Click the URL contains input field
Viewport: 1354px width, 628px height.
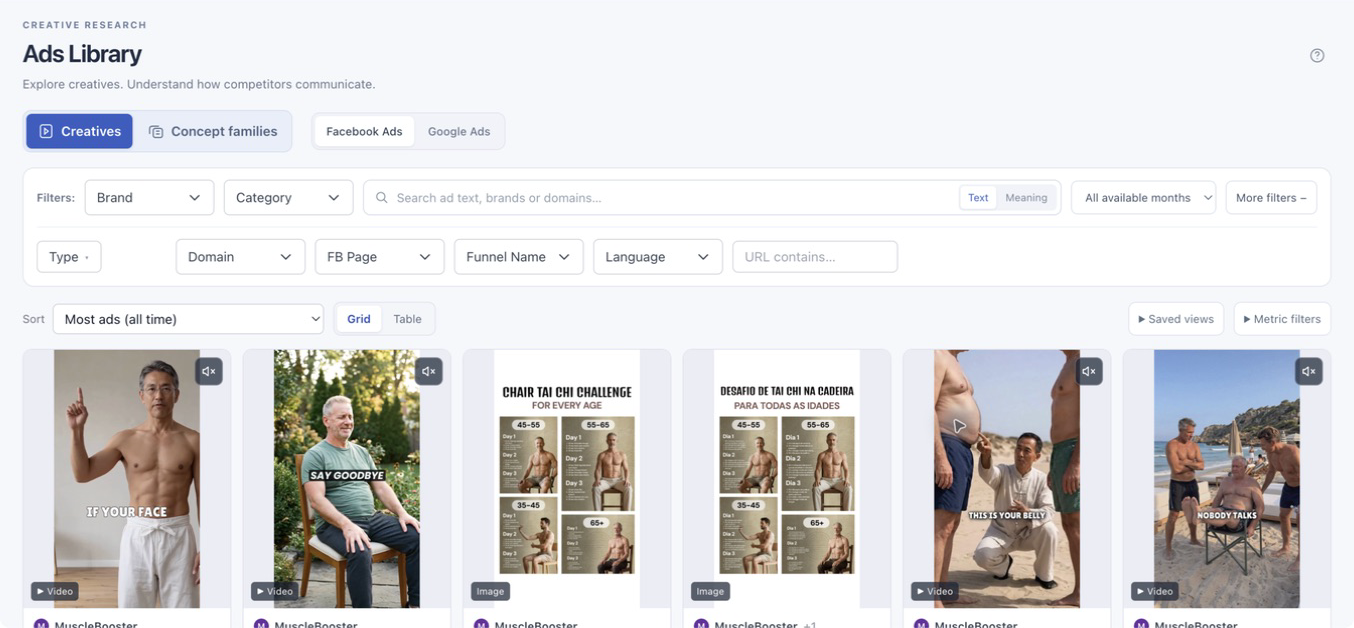point(815,257)
